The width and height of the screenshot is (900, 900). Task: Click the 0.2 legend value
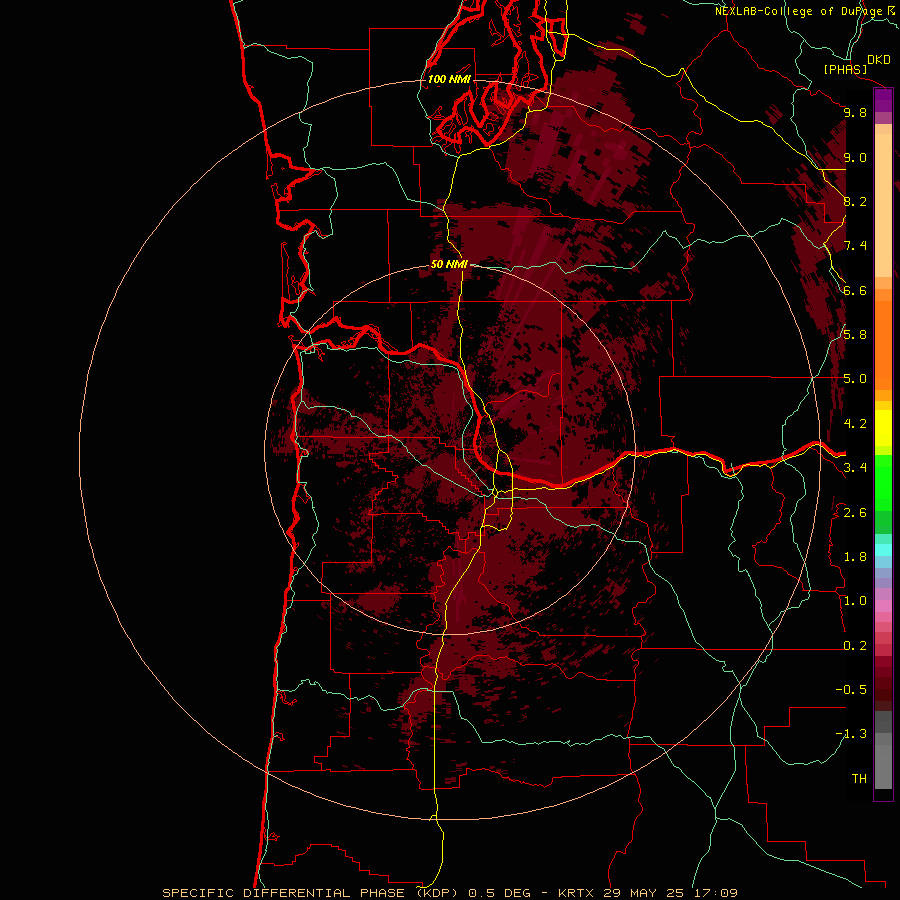855,646
